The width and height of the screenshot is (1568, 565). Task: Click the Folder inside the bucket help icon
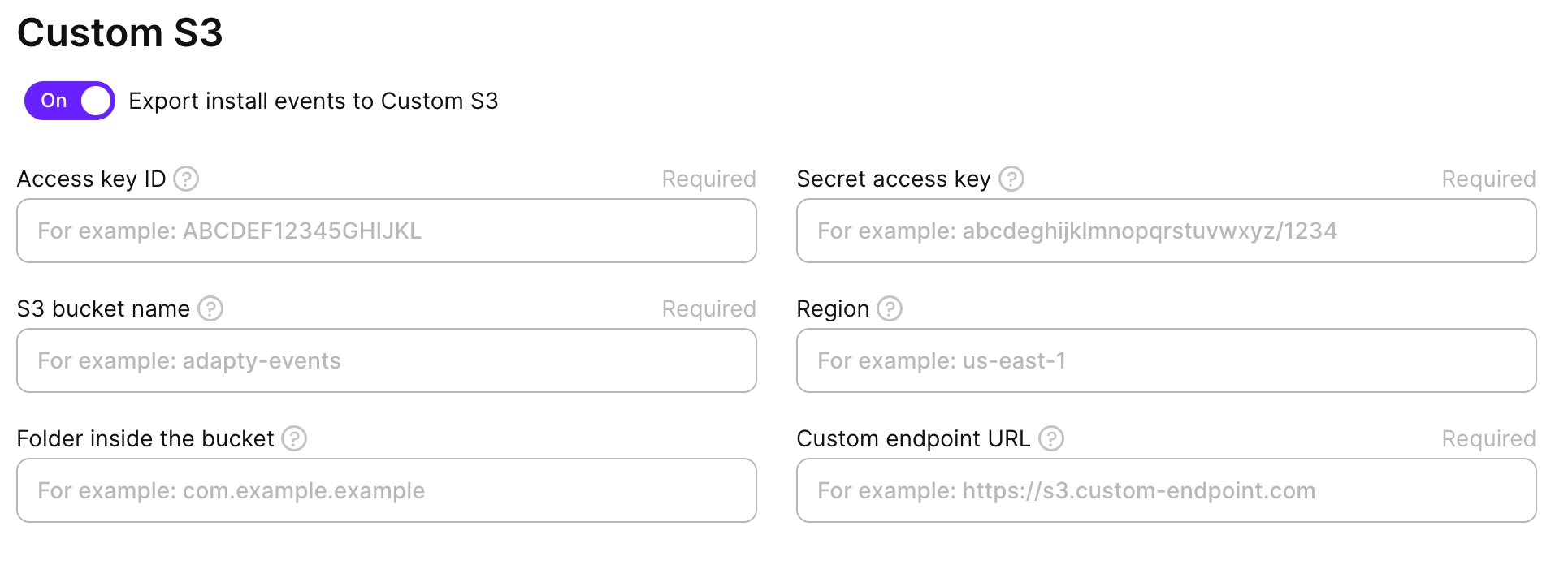[x=296, y=438]
